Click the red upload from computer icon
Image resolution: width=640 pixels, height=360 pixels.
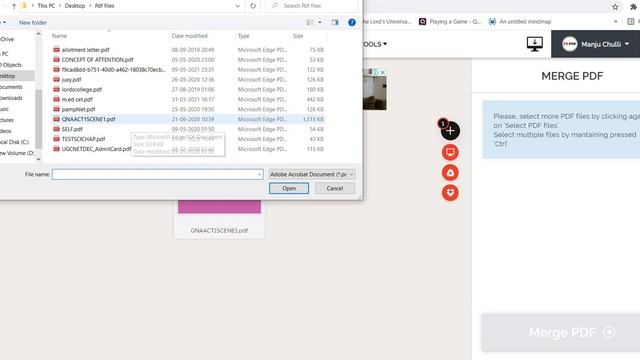click(450, 152)
